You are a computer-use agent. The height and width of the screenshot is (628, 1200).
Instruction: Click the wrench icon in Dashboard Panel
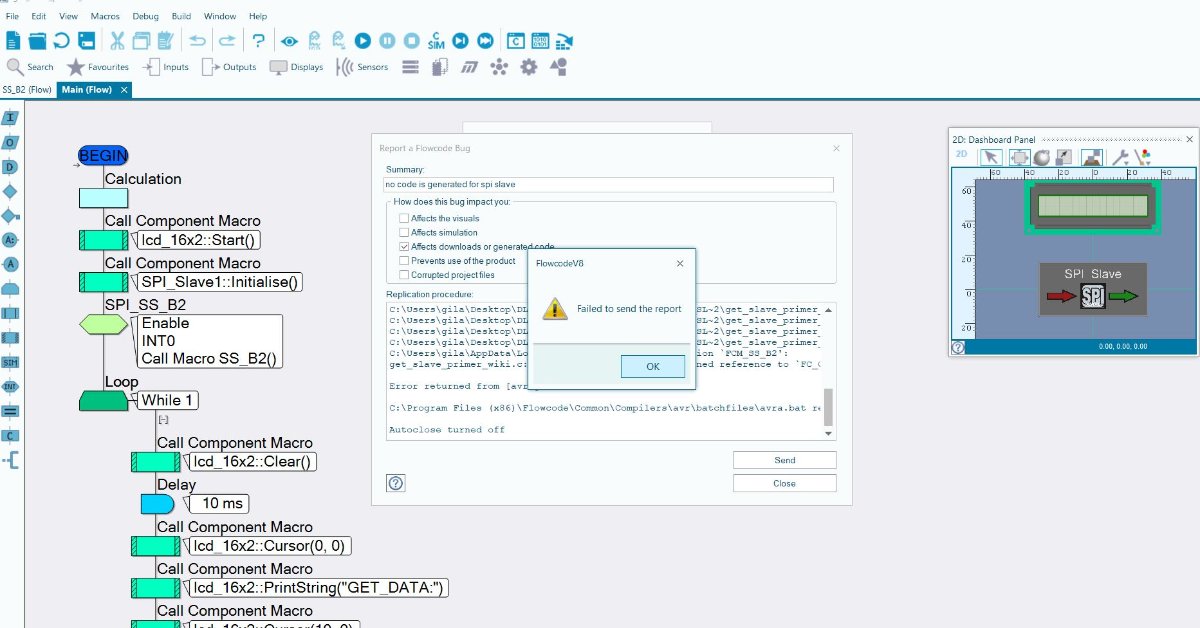click(1121, 157)
